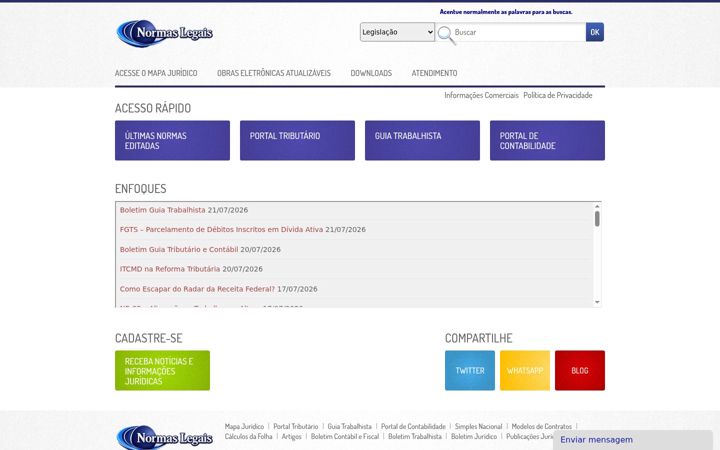Click Portal de Contabilidade quick access tile
Image resolution: width=720 pixels, height=450 pixels.
coord(547,141)
